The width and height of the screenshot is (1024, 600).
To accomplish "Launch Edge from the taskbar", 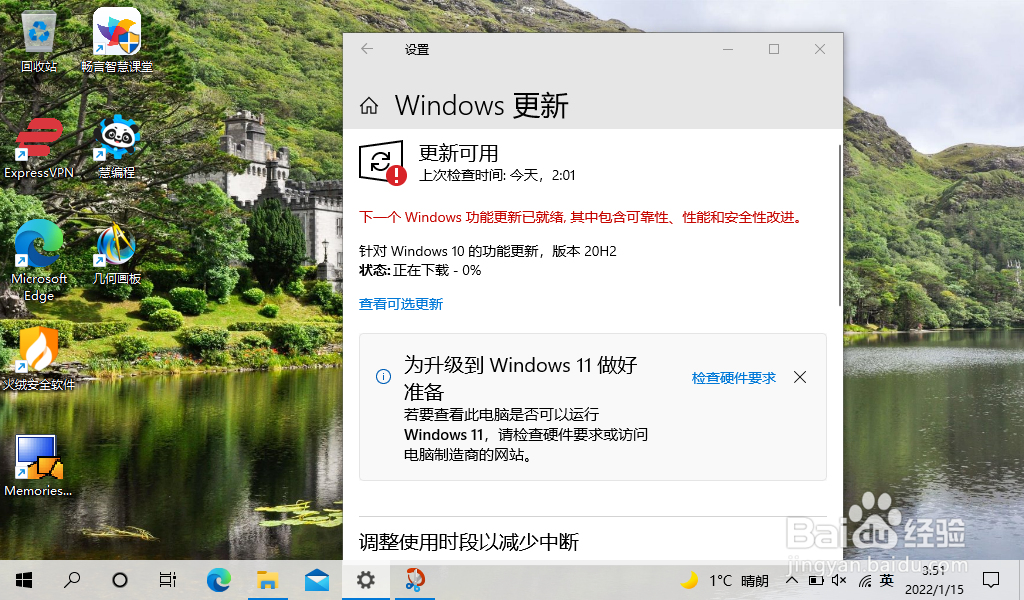I will pyautogui.click(x=219, y=580).
